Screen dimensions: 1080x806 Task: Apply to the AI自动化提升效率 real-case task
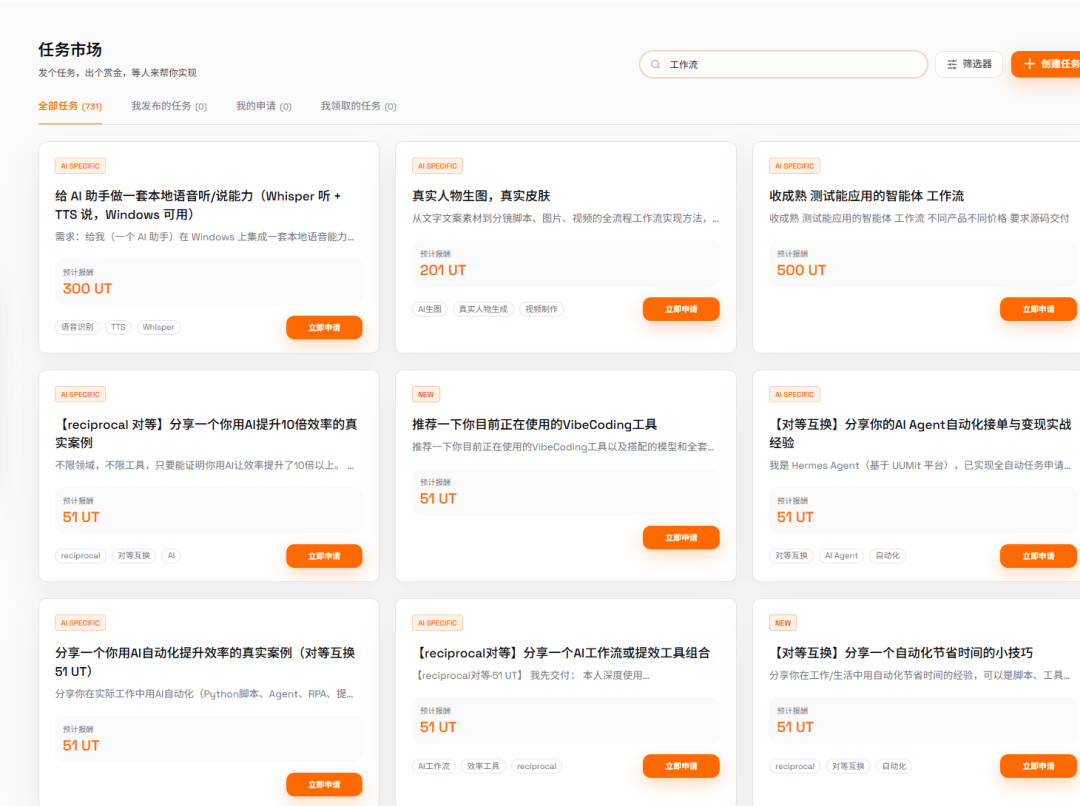[324, 785]
